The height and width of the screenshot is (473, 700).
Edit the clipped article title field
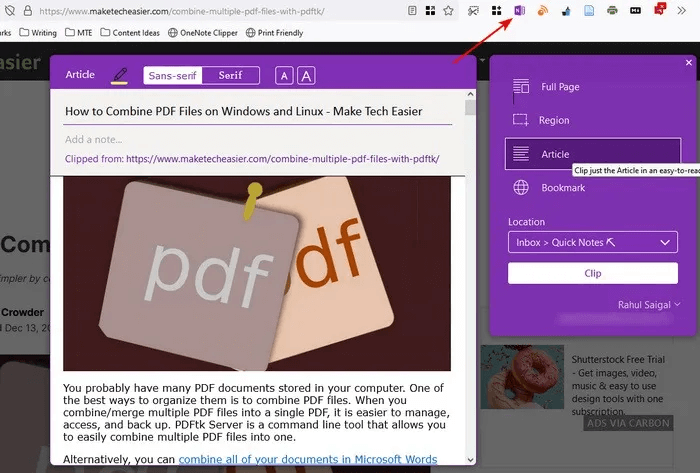258,112
